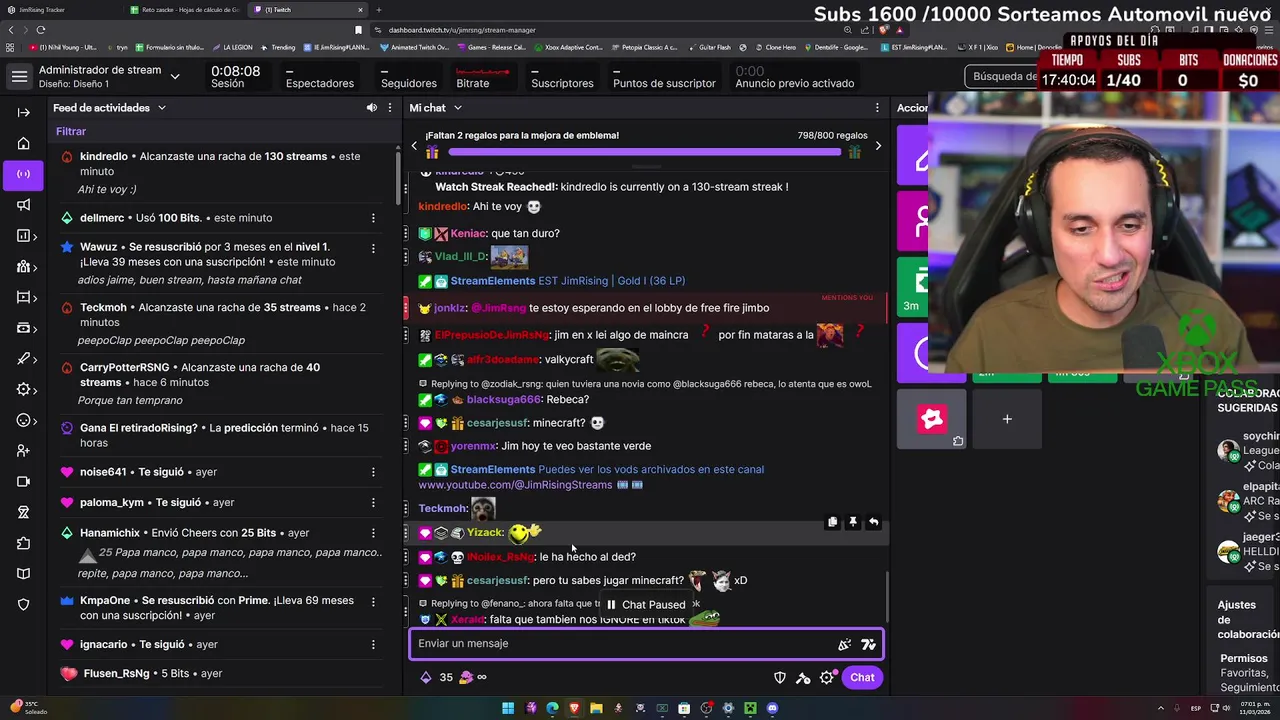Select the Twitch browser tab
The image size is (1280, 720).
click(x=307, y=10)
